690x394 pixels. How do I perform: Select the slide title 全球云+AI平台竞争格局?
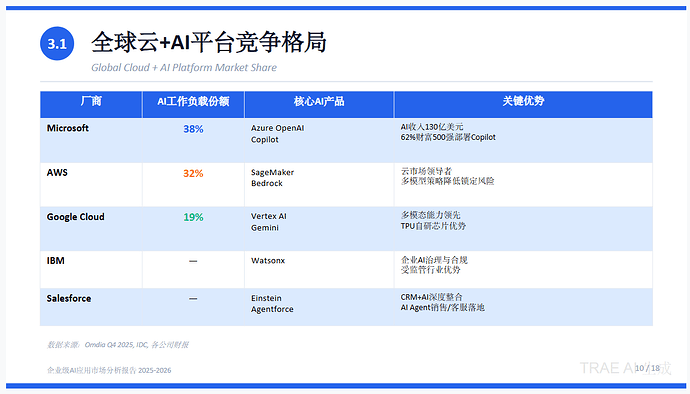pos(209,43)
